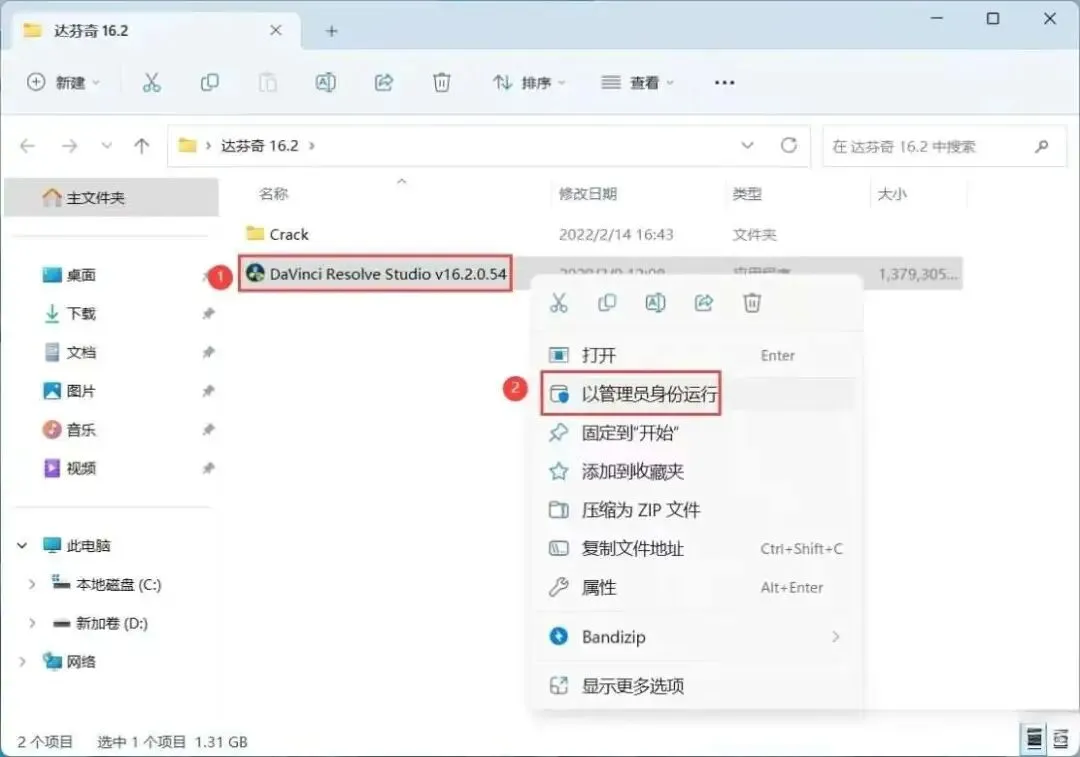Collapse the 此电脑 tree node
1080x757 pixels.
point(22,546)
